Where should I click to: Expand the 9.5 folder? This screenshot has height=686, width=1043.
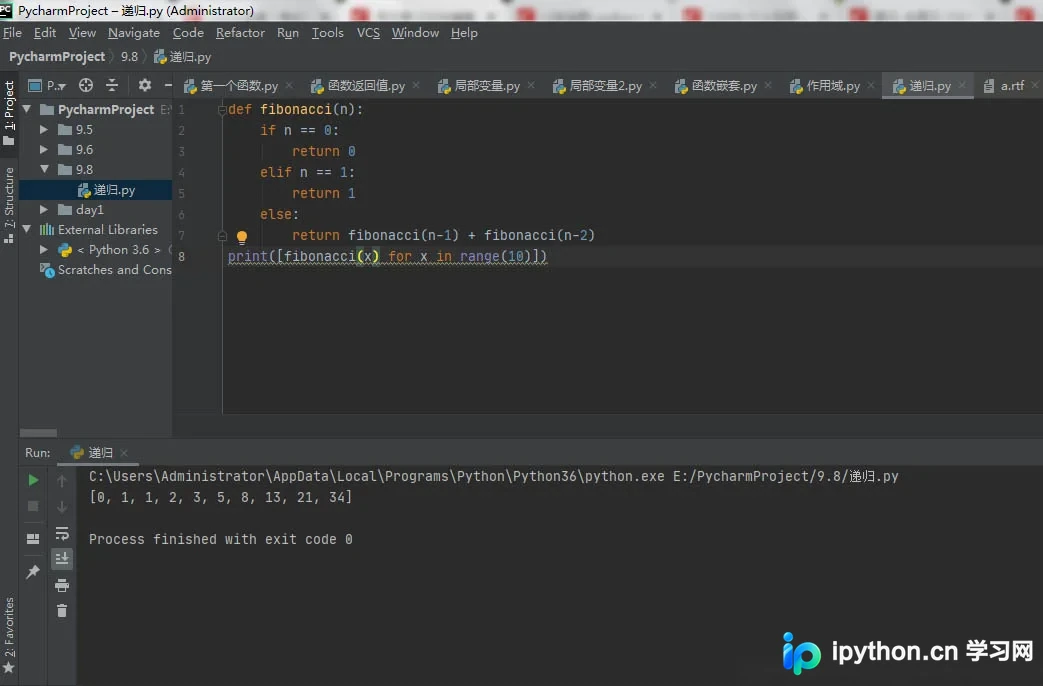44,130
